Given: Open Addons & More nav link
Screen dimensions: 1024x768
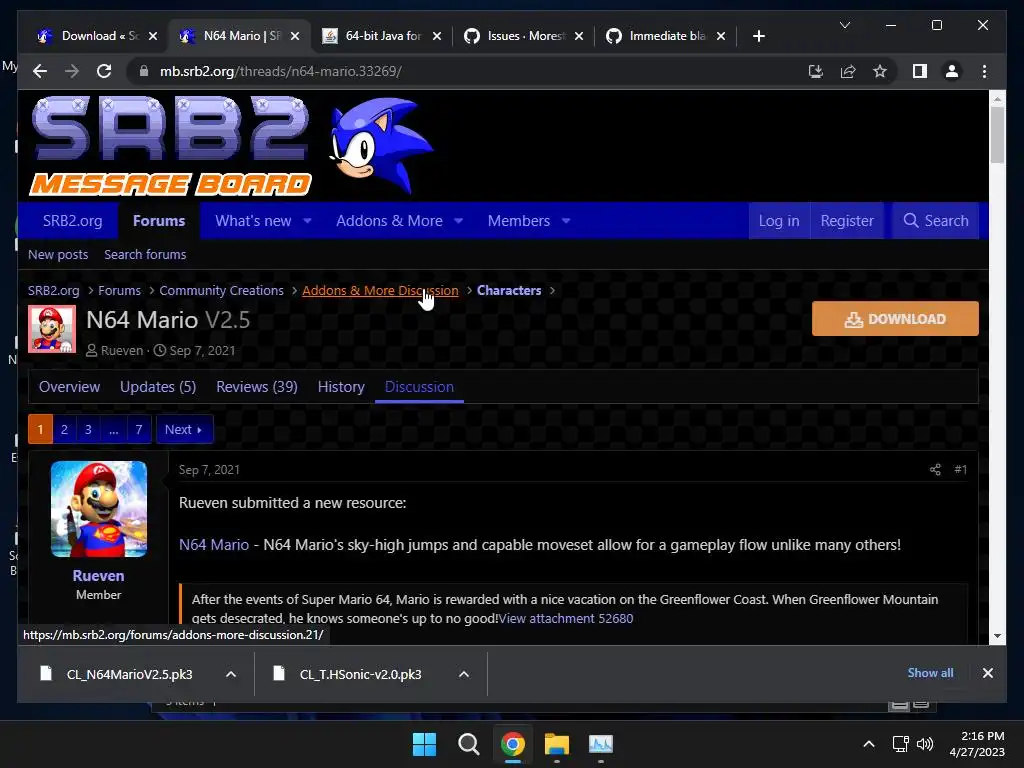Looking at the screenshot, I should [x=389, y=221].
